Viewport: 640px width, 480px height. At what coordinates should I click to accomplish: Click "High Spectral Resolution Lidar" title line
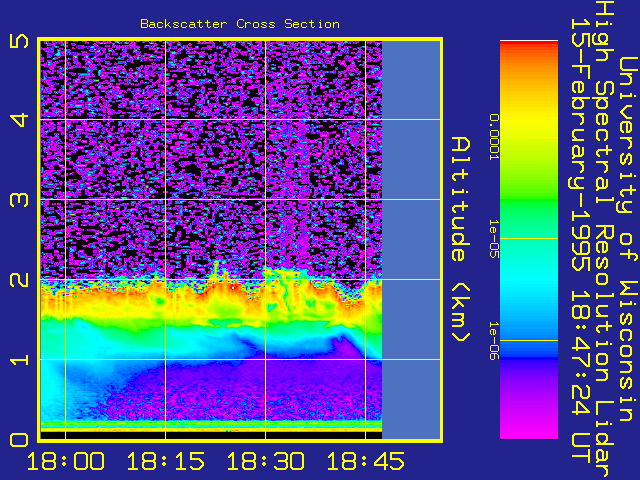point(603,240)
